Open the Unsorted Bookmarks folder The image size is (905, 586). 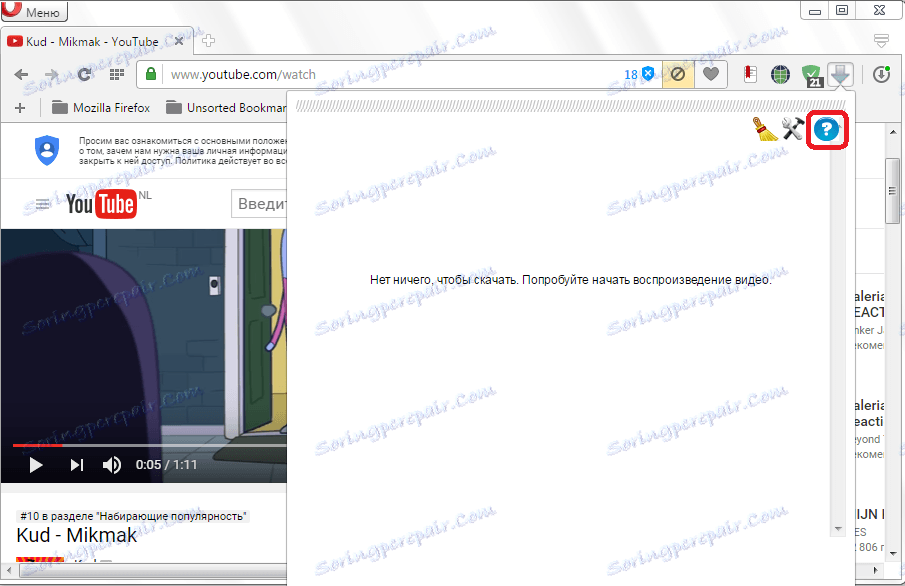tap(226, 107)
